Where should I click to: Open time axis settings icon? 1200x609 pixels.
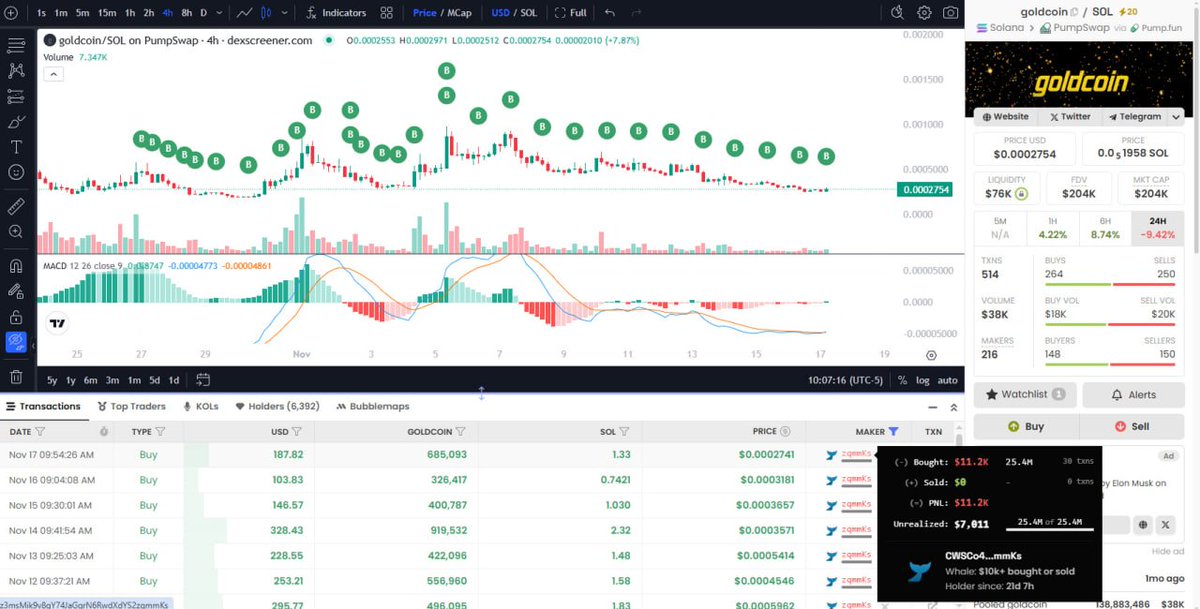(x=932, y=355)
